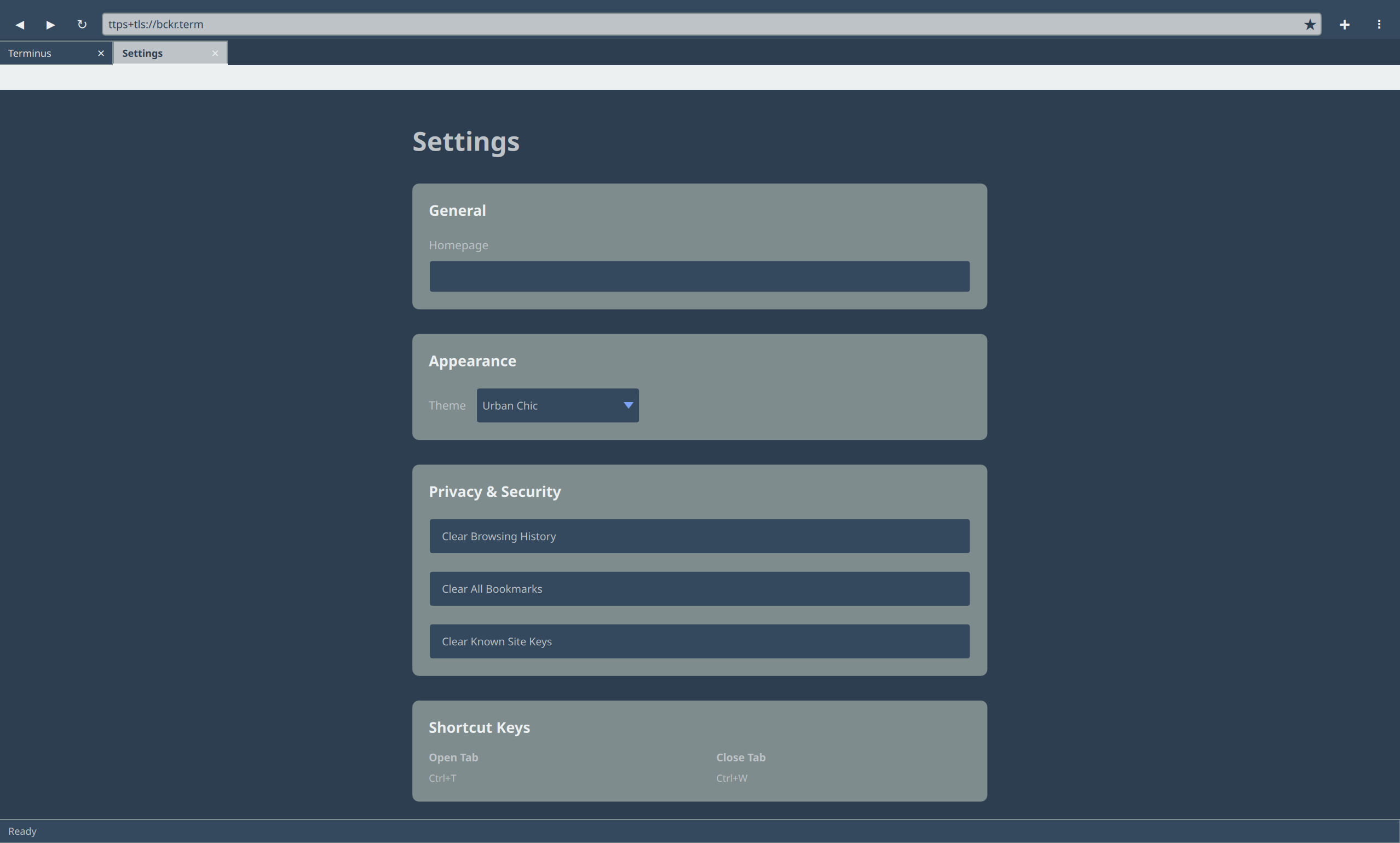The width and height of the screenshot is (1400, 843).
Task: Click Clear Browsing History
Action: 698,536
